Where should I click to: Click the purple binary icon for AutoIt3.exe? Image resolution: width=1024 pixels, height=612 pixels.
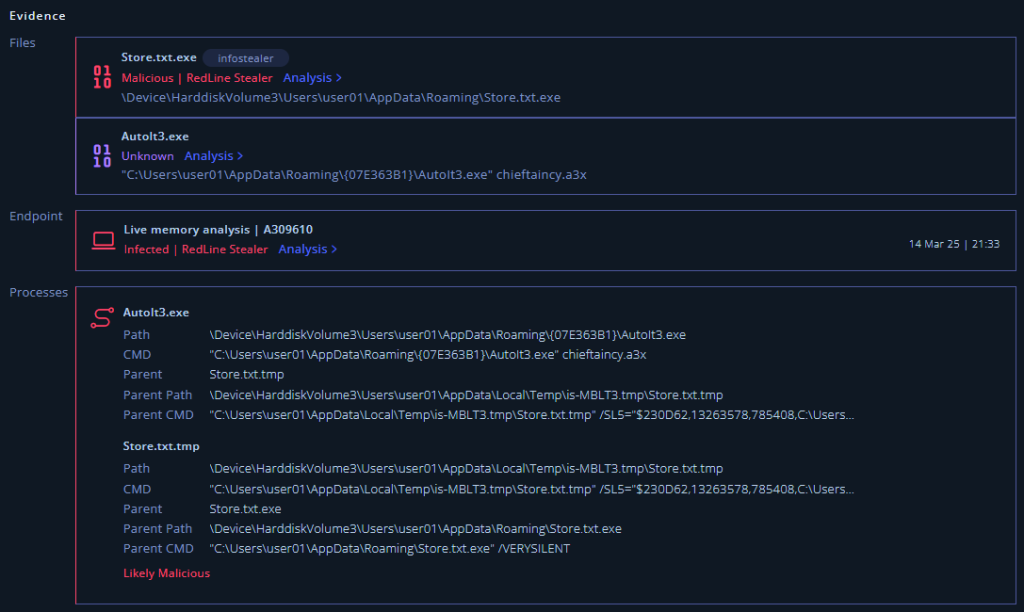point(102,156)
